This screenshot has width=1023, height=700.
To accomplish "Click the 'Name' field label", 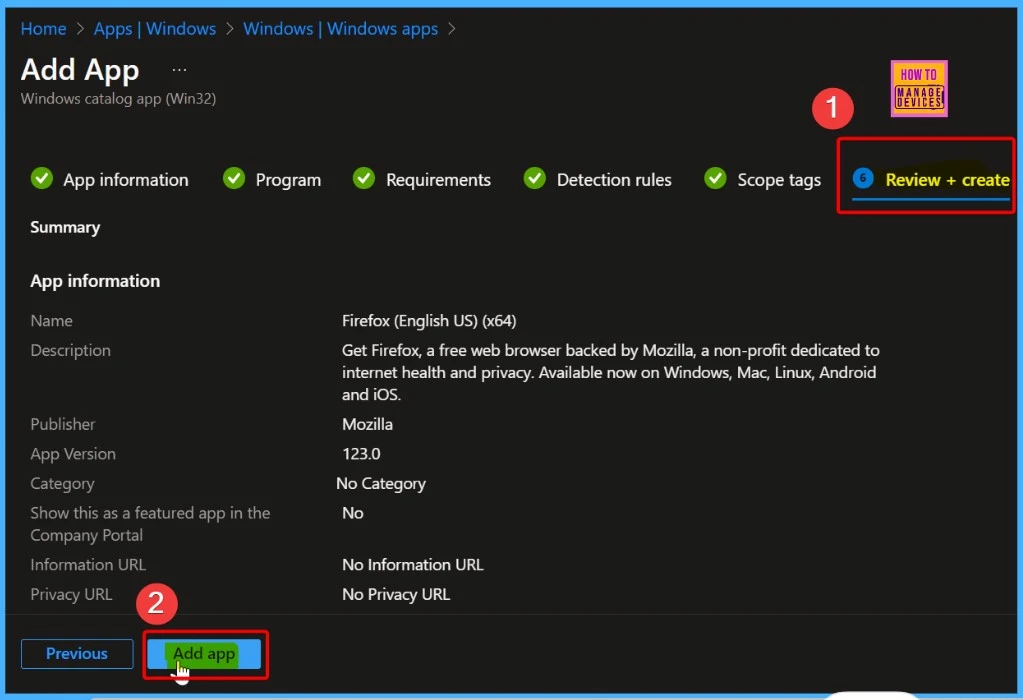I will pos(52,321).
